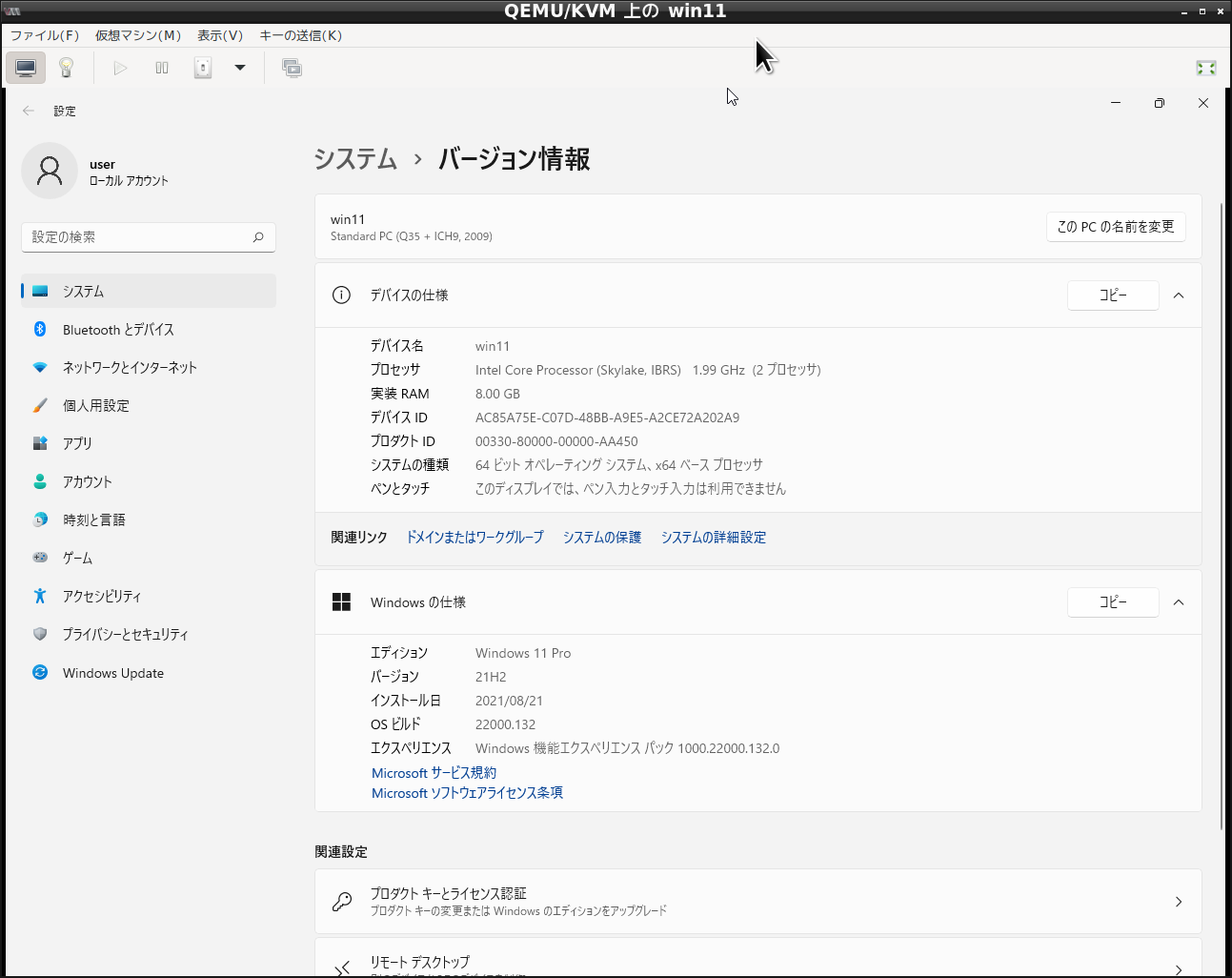Select the 実装 RAM value 8.00 GB
This screenshot has height=978, width=1232.
497,394
